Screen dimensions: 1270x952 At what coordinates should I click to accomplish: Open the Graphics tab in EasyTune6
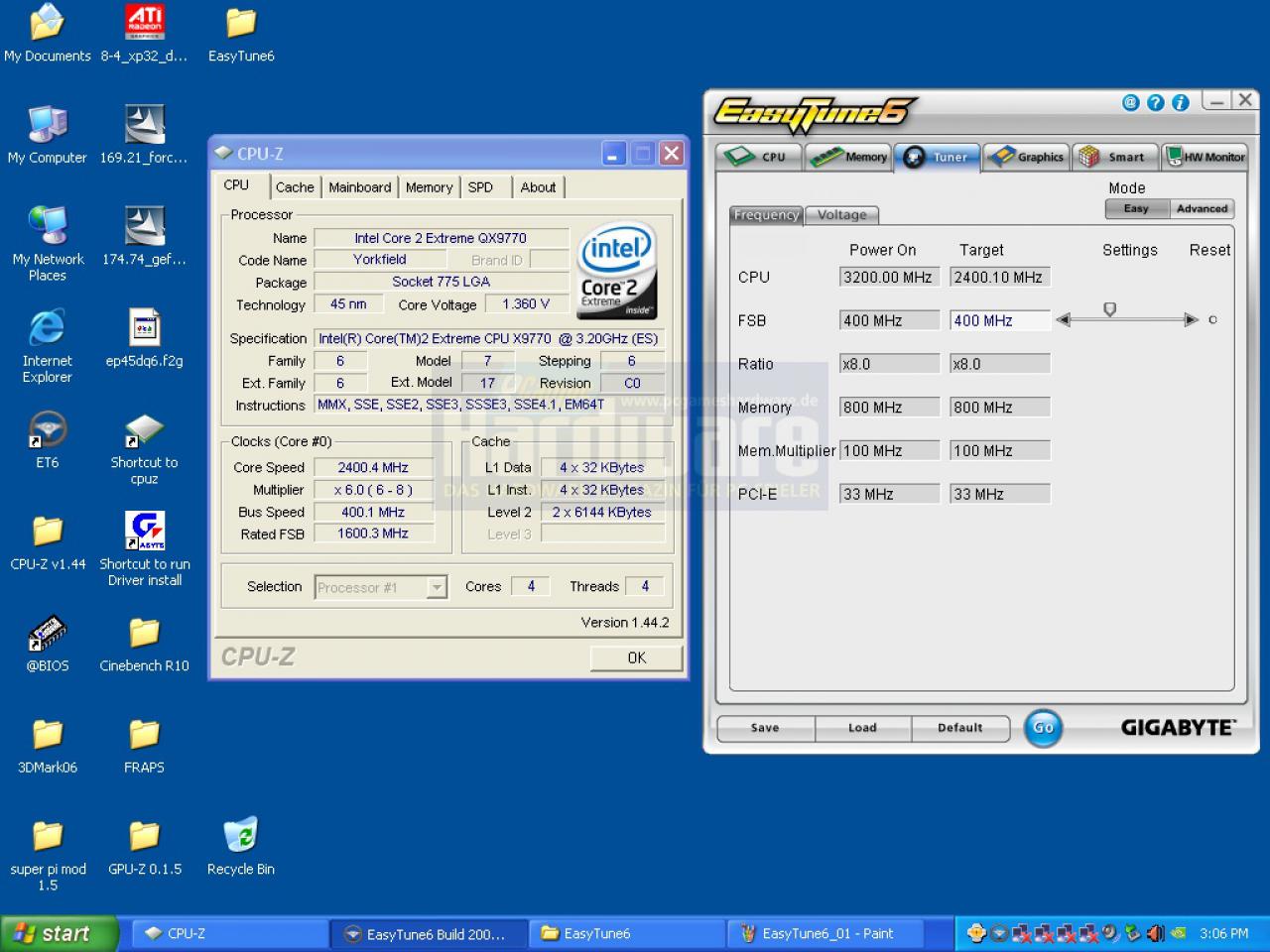pyautogui.click(x=1027, y=157)
